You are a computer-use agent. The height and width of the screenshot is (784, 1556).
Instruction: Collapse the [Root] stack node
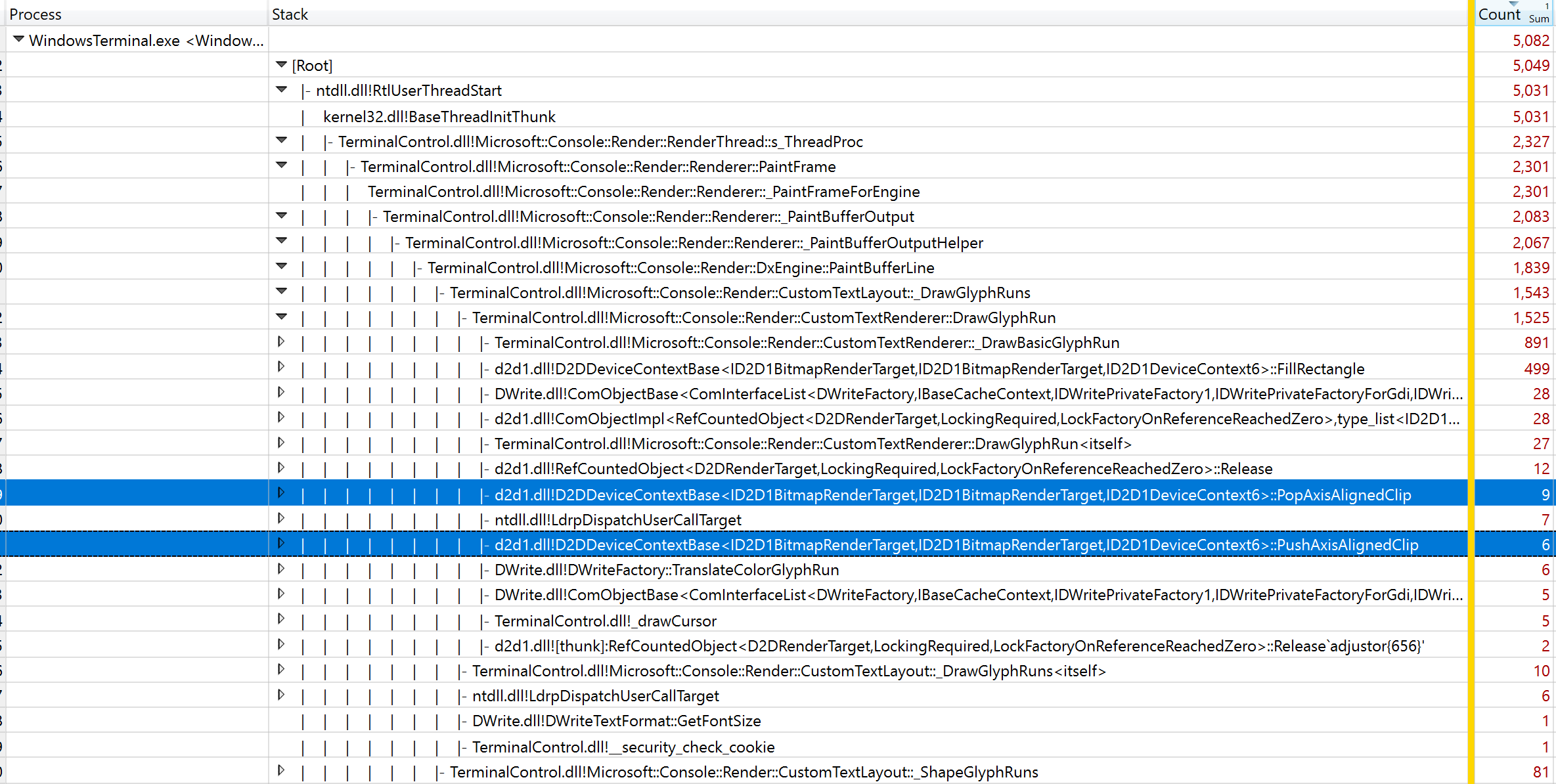pos(281,64)
